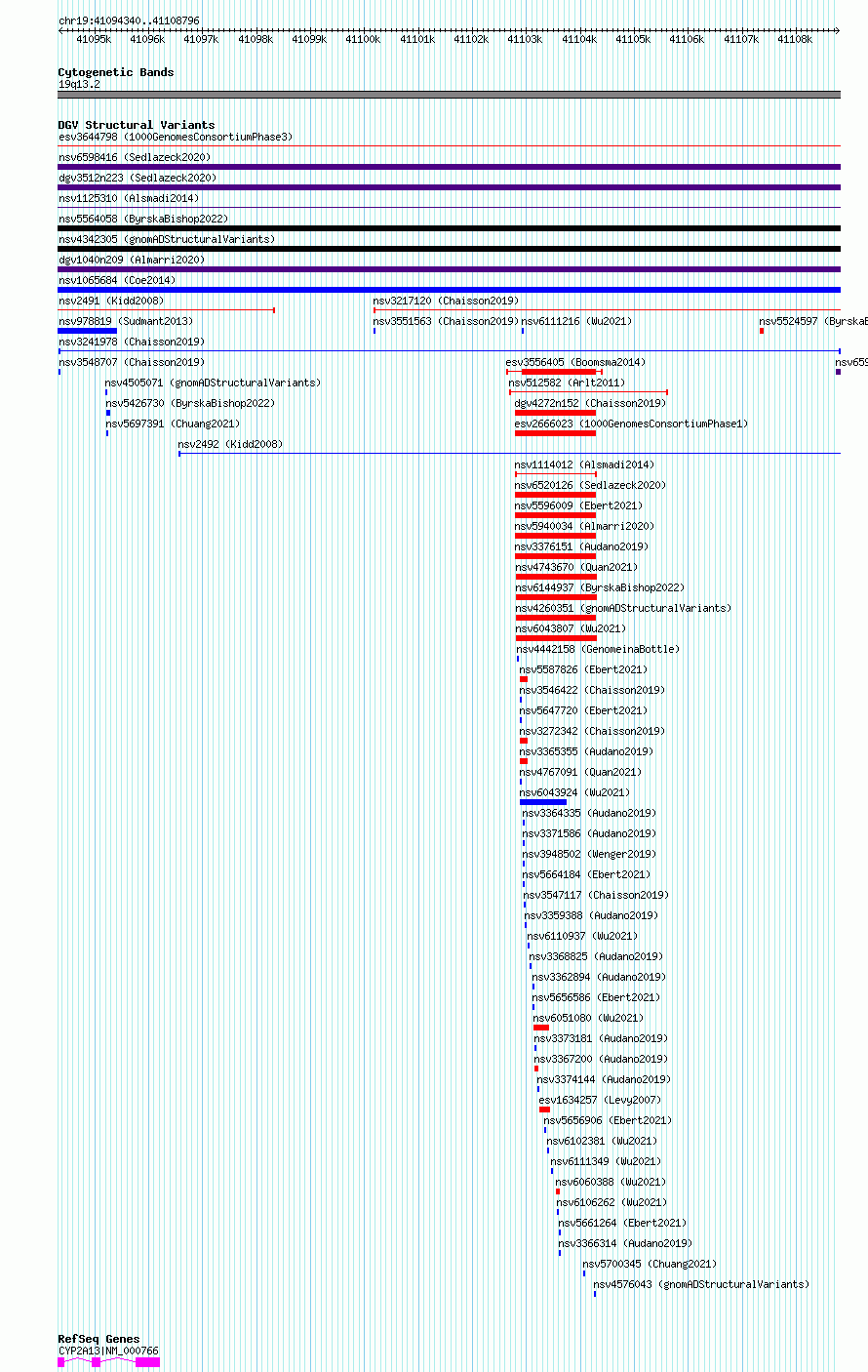Screen dimensions: 868x1372
Task: Open variant nsv2491 (Kidd2008)
Action: click(111, 301)
